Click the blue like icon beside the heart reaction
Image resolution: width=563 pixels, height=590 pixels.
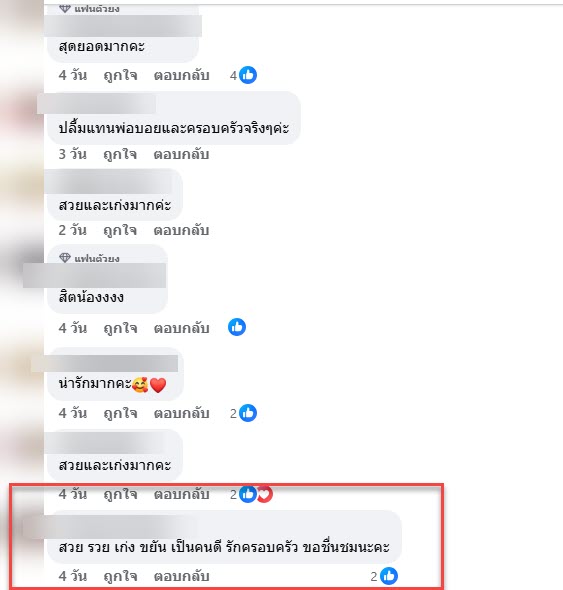pyautogui.click(x=248, y=494)
